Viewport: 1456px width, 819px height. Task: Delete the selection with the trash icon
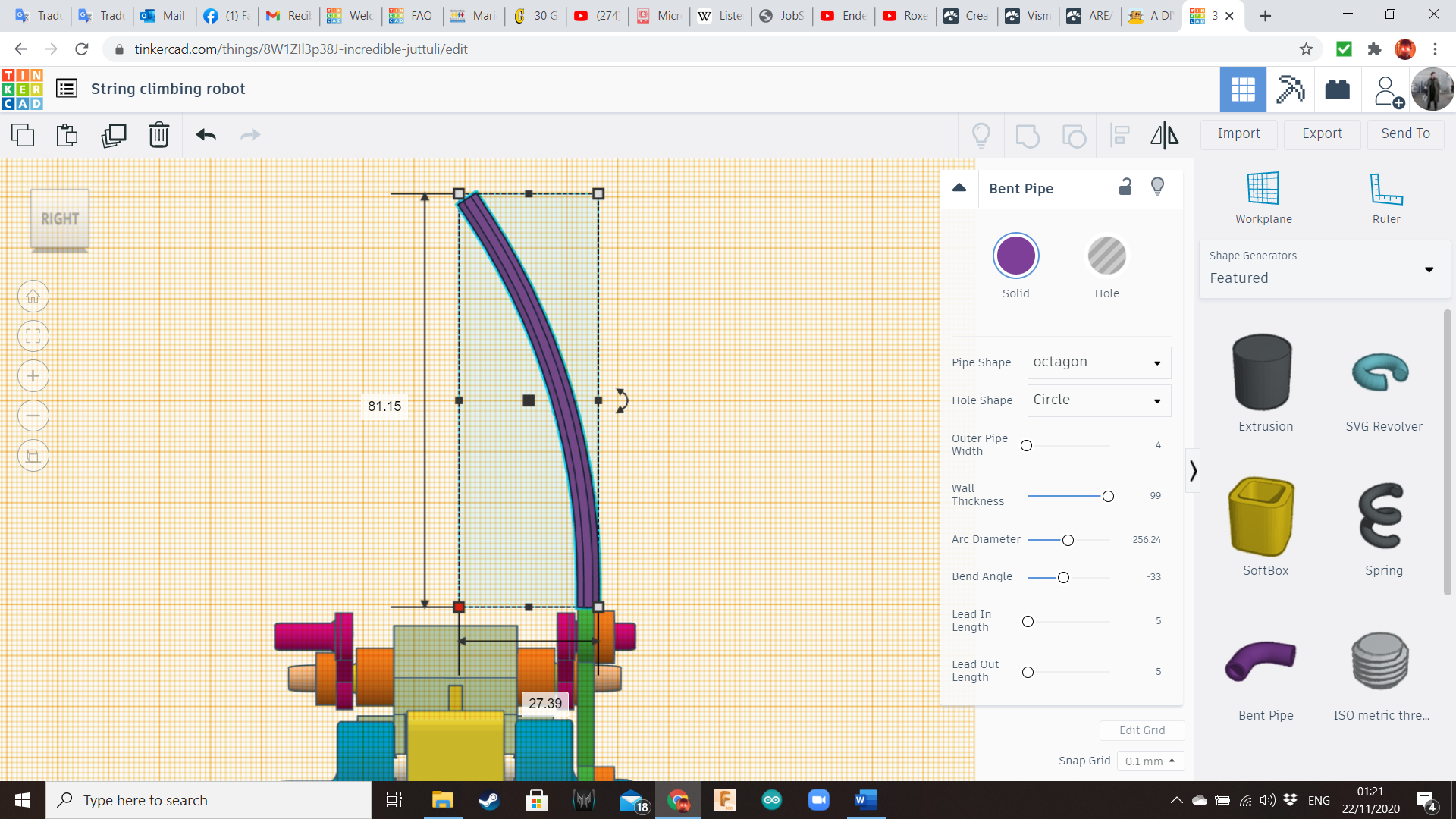158,135
